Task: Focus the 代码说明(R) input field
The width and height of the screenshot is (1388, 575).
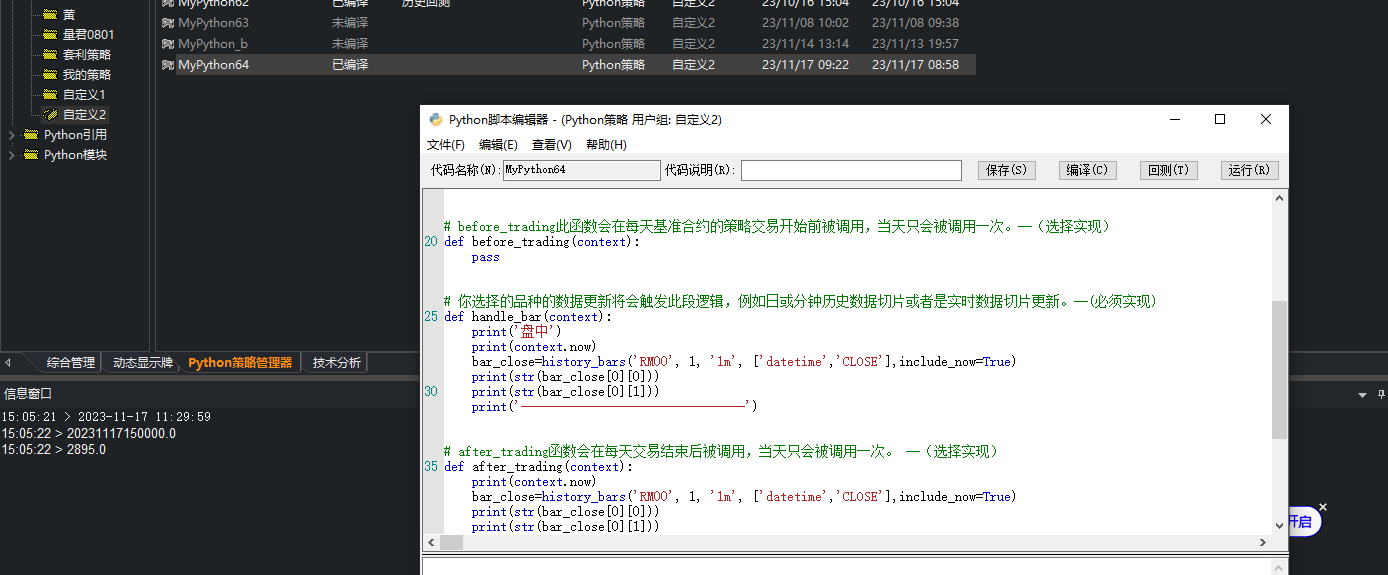Action: coord(850,171)
